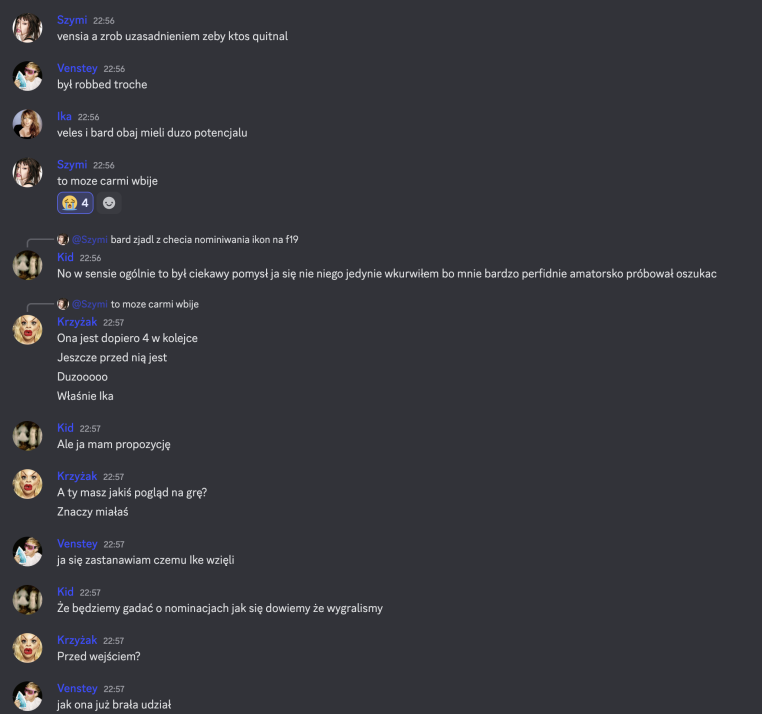Toggle the crying emoji reaction with count 4
Viewport: 762px width, 714px height.
[75, 203]
